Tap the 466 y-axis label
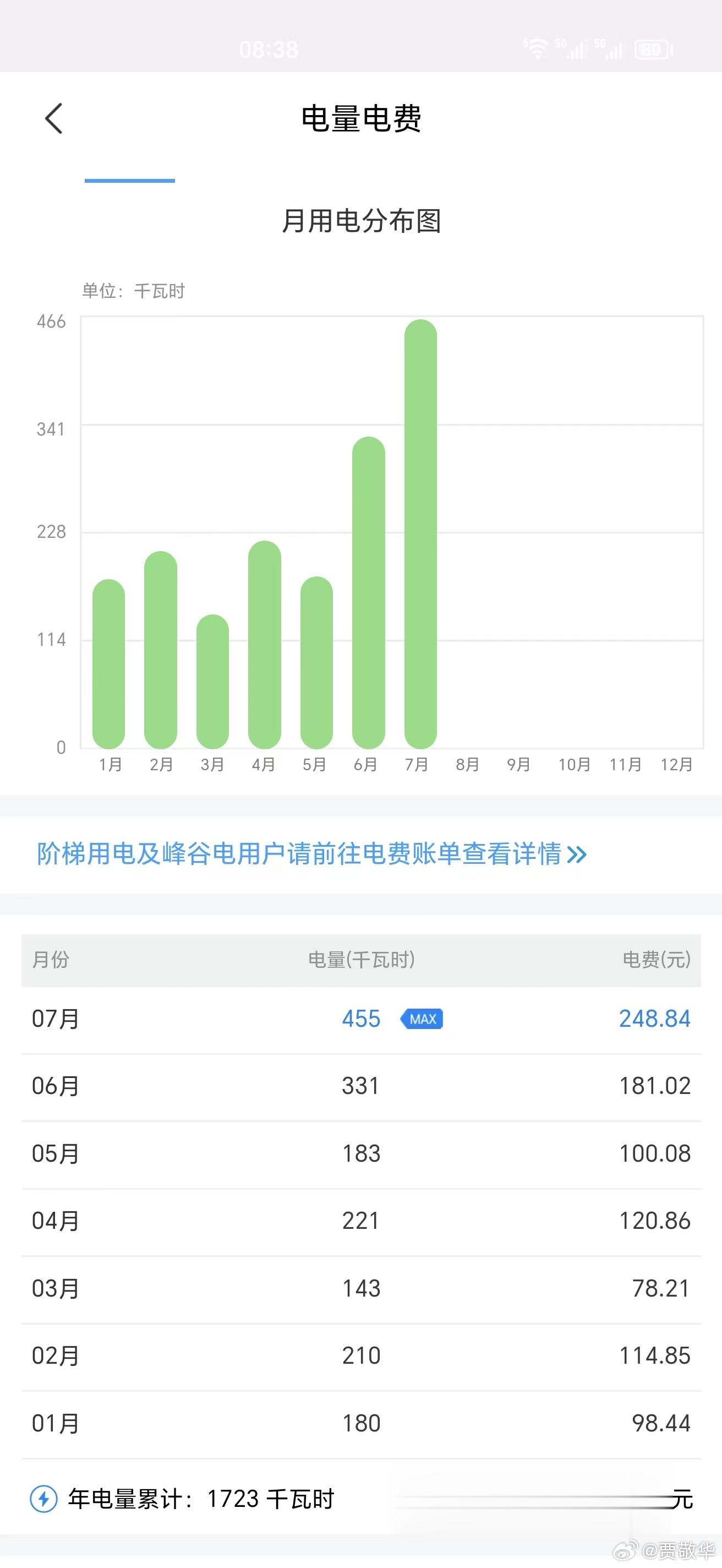 pos(51,322)
